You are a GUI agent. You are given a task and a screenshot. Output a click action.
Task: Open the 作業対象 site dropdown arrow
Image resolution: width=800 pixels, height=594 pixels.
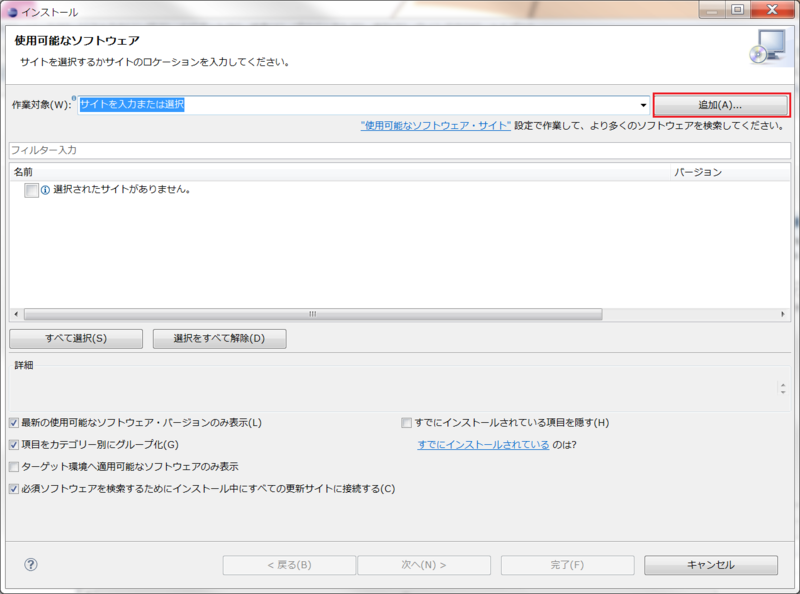[x=643, y=105]
